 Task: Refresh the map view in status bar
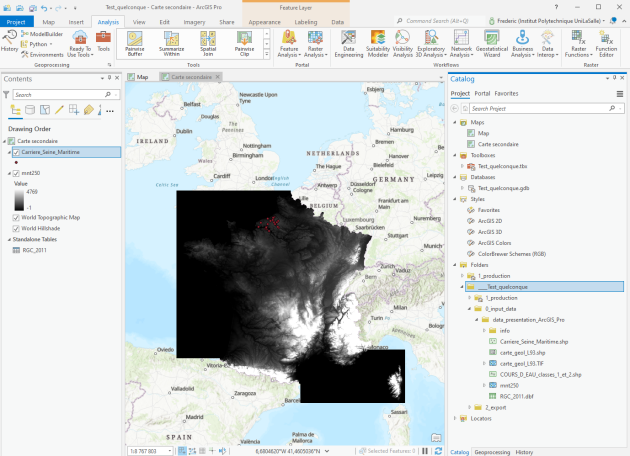tap(438, 451)
